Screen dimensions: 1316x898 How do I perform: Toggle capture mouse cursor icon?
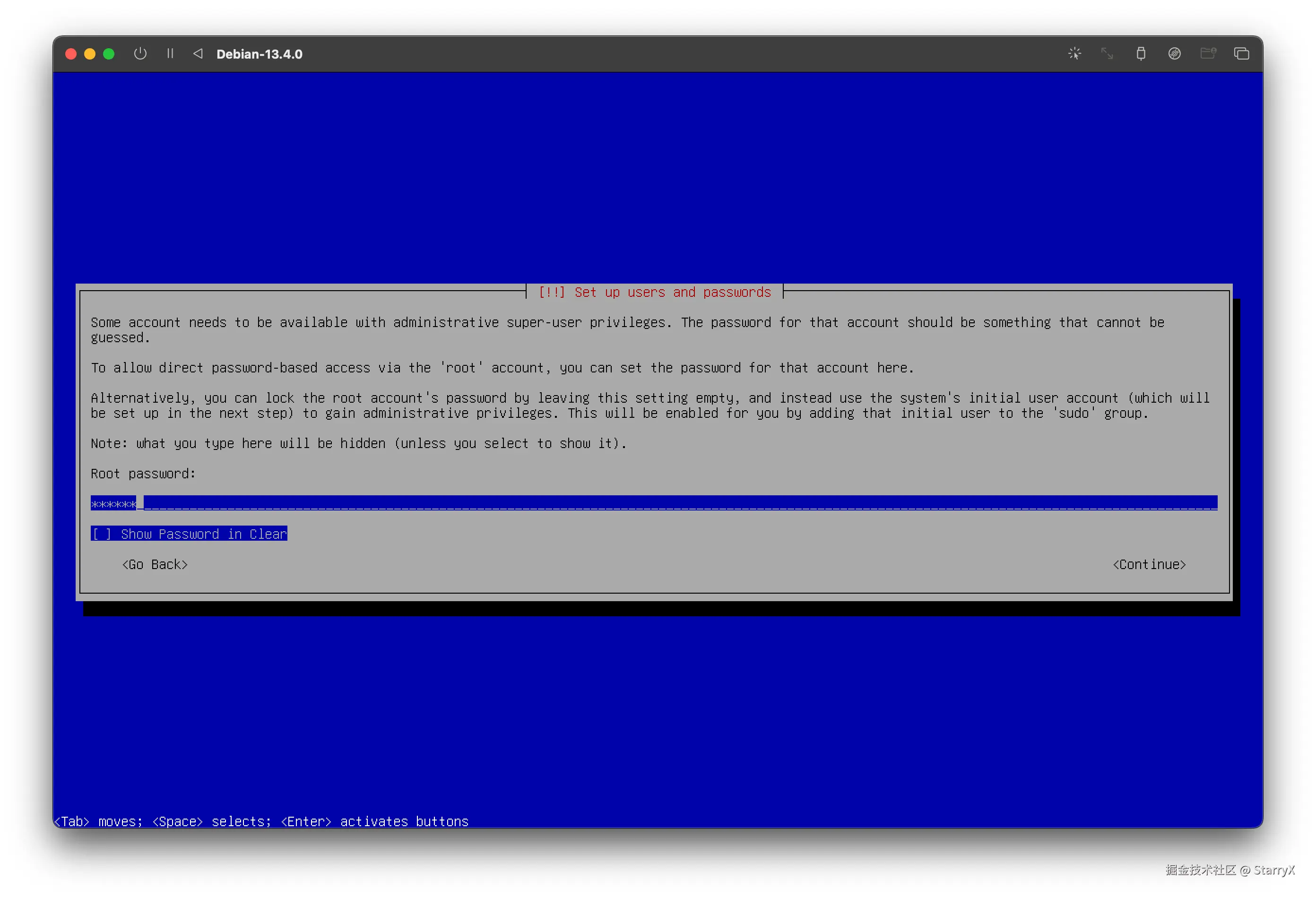click(1074, 54)
